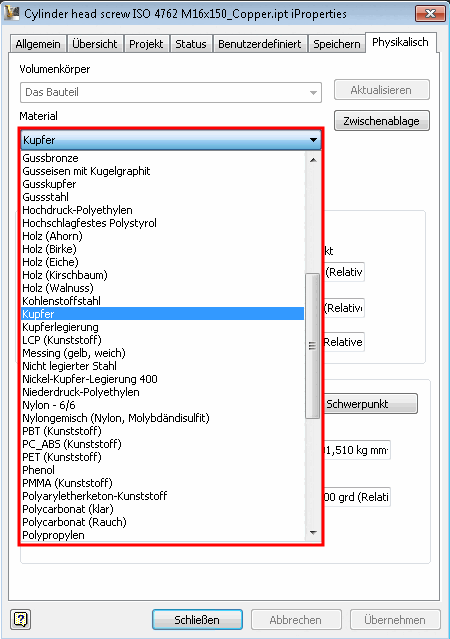Viewport: 450px width, 639px height.
Task: Click the Inventor part icon in title bar
Action: tap(11, 13)
